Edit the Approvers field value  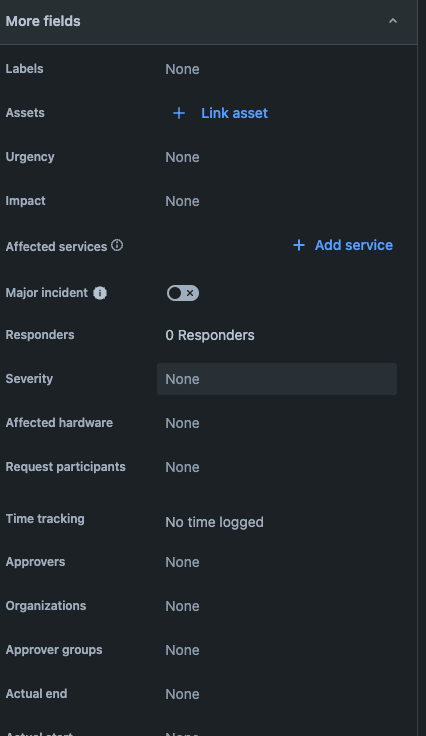point(183,562)
